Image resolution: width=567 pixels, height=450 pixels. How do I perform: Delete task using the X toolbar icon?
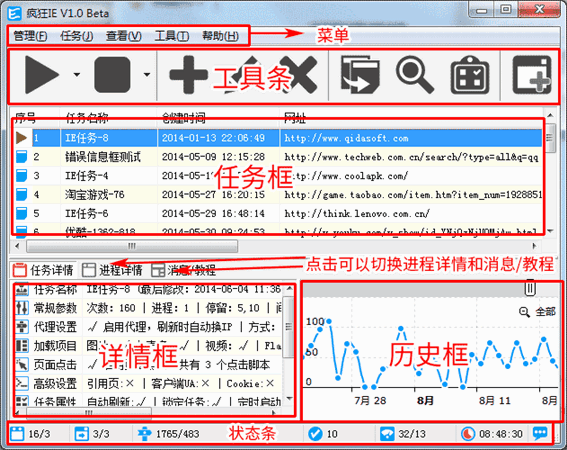click(299, 75)
